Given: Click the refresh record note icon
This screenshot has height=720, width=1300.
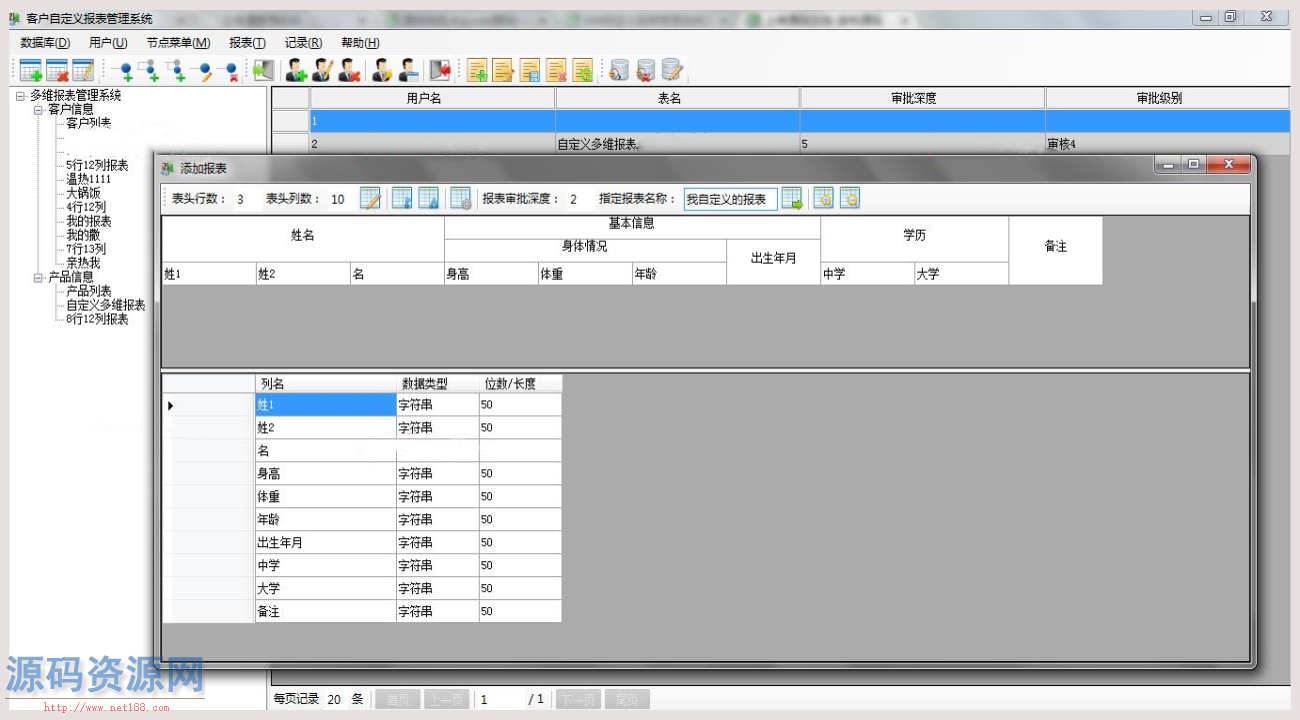Looking at the screenshot, I should pyautogui.click(x=582, y=70).
